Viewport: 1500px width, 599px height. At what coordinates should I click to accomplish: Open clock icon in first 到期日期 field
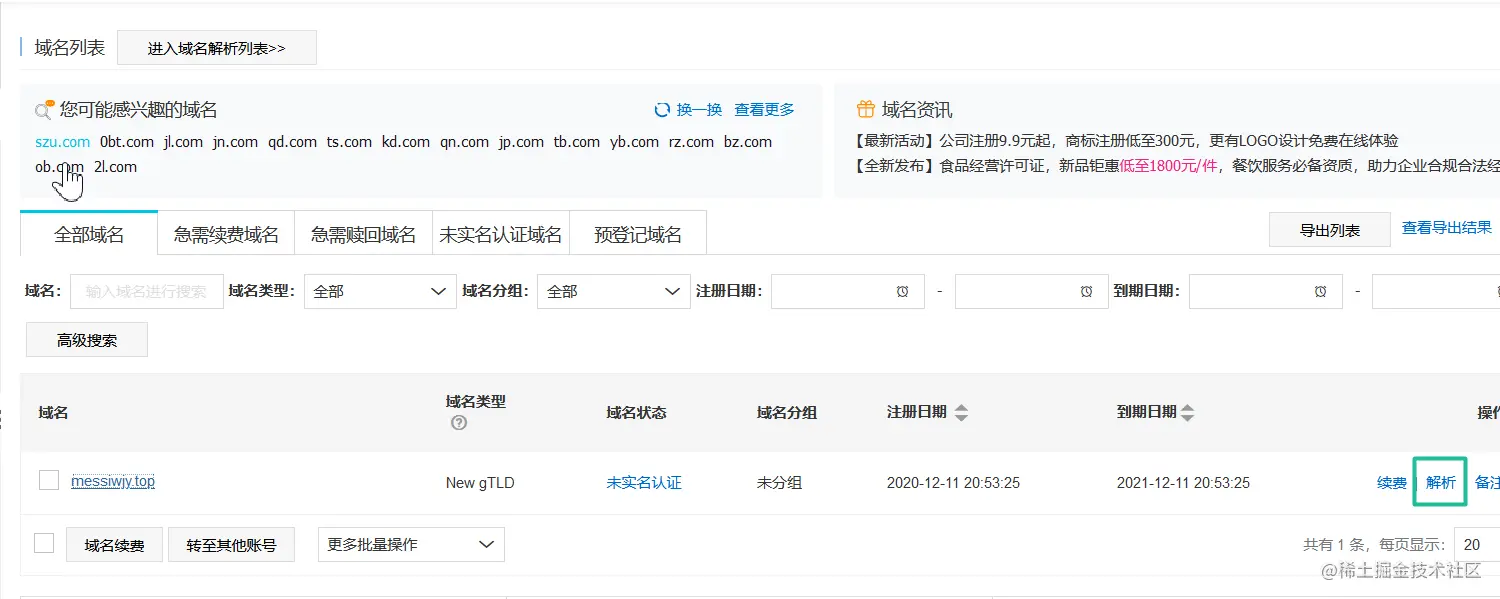(1321, 291)
